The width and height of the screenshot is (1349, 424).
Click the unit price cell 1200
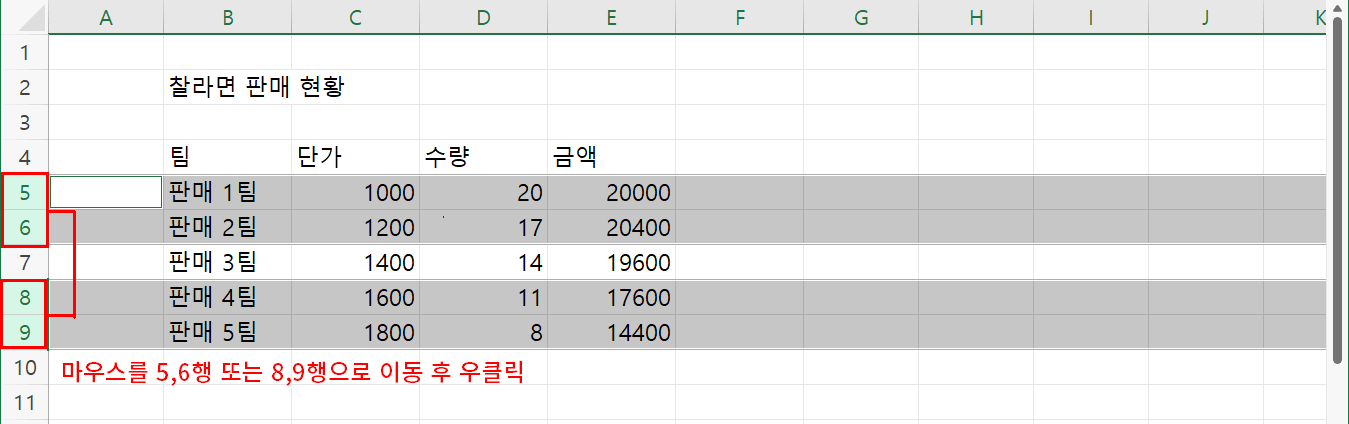(356, 227)
